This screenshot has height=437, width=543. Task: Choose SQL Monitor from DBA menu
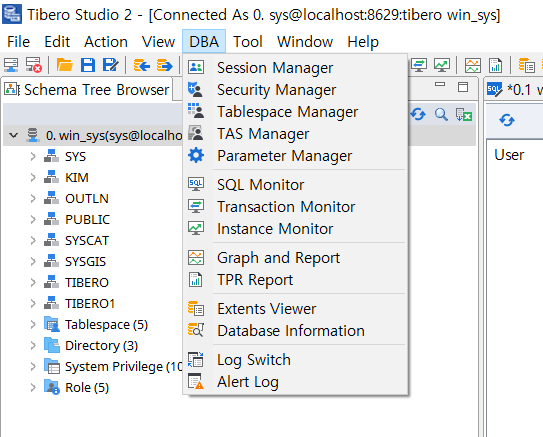pyautogui.click(x=295, y=185)
